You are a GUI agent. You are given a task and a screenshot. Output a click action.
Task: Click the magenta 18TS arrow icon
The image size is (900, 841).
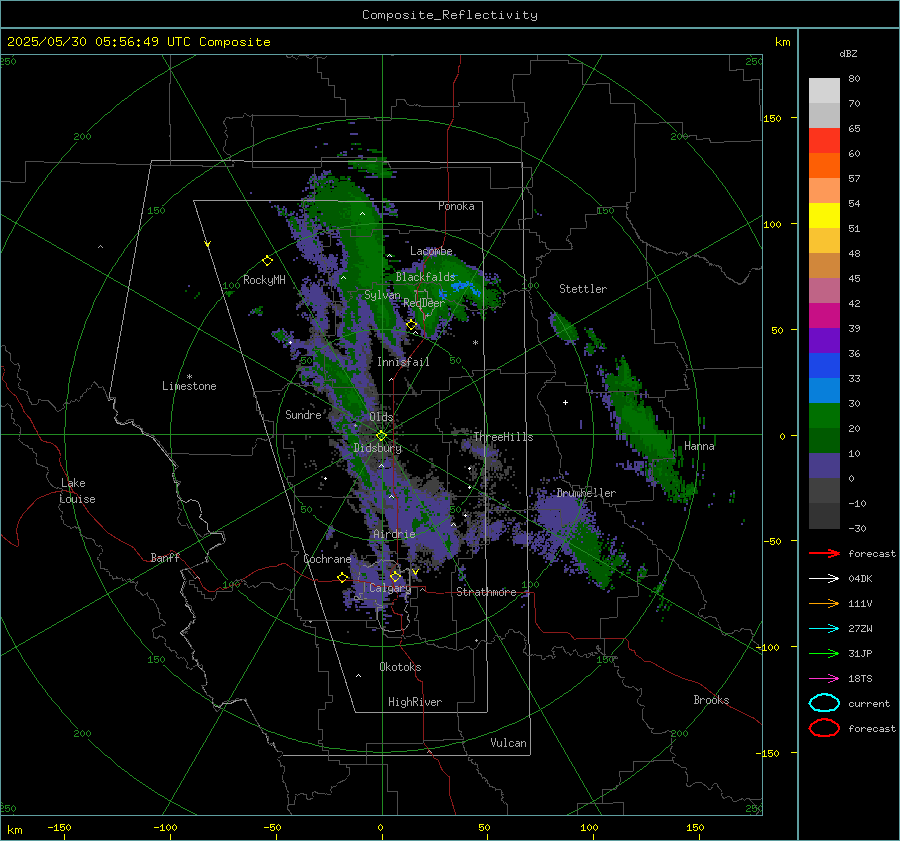pyautogui.click(x=824, y=679)
